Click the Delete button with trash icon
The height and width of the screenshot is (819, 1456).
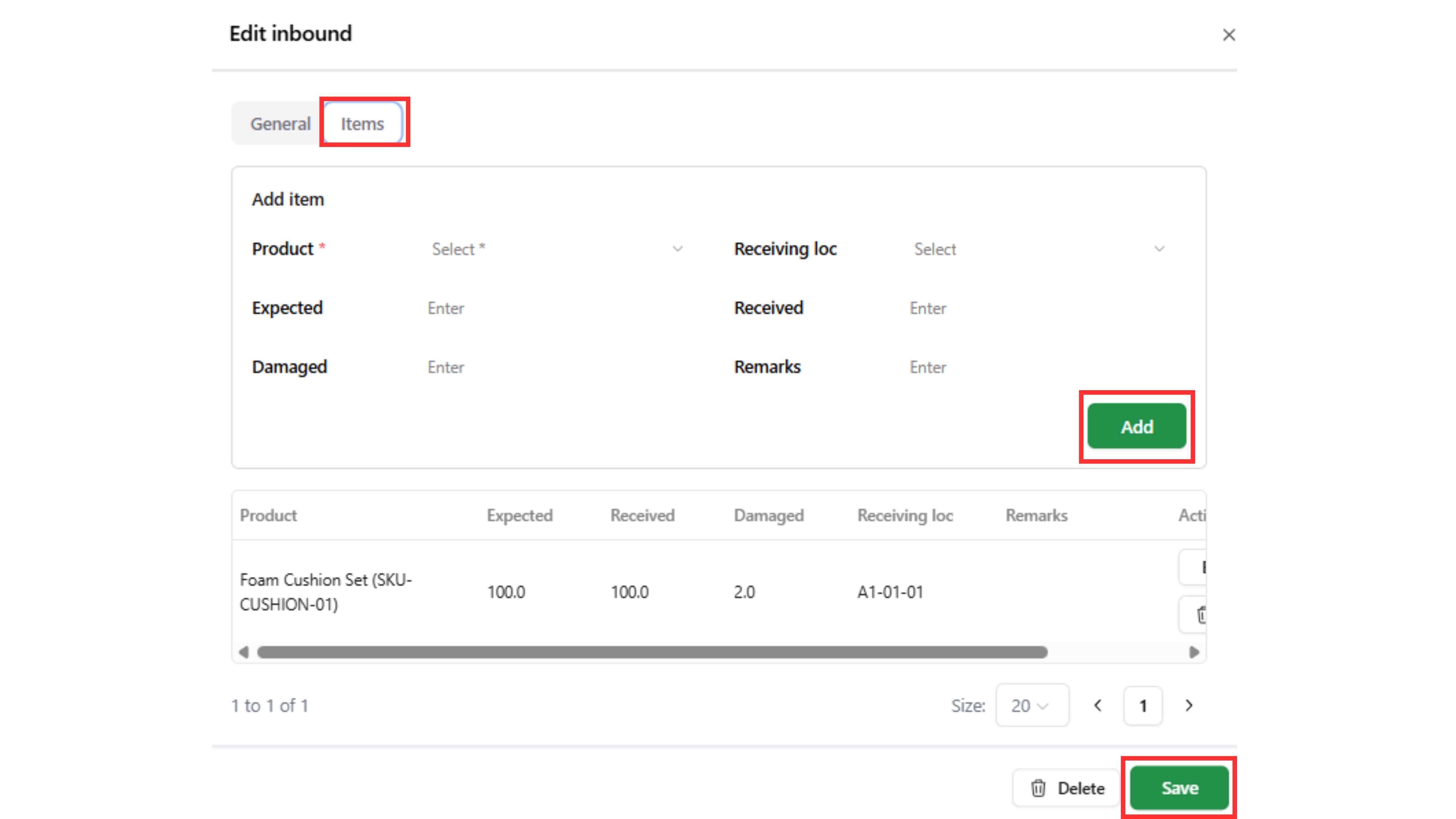point(1066,788)
